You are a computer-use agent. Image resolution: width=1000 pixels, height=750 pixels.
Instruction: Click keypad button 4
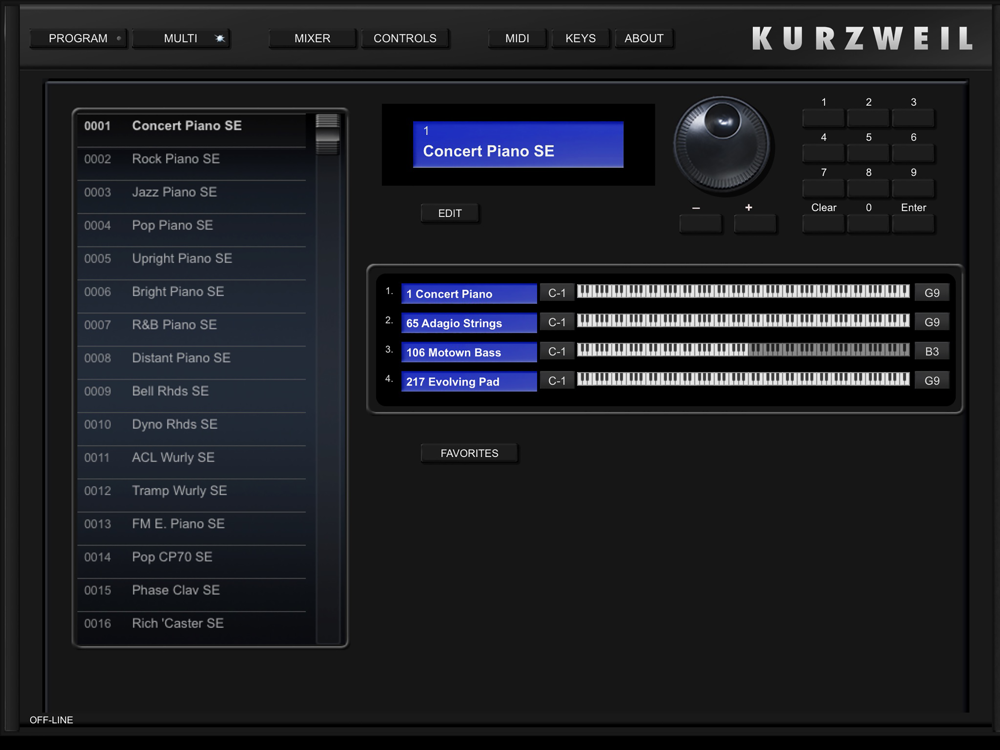click(823, 153)
